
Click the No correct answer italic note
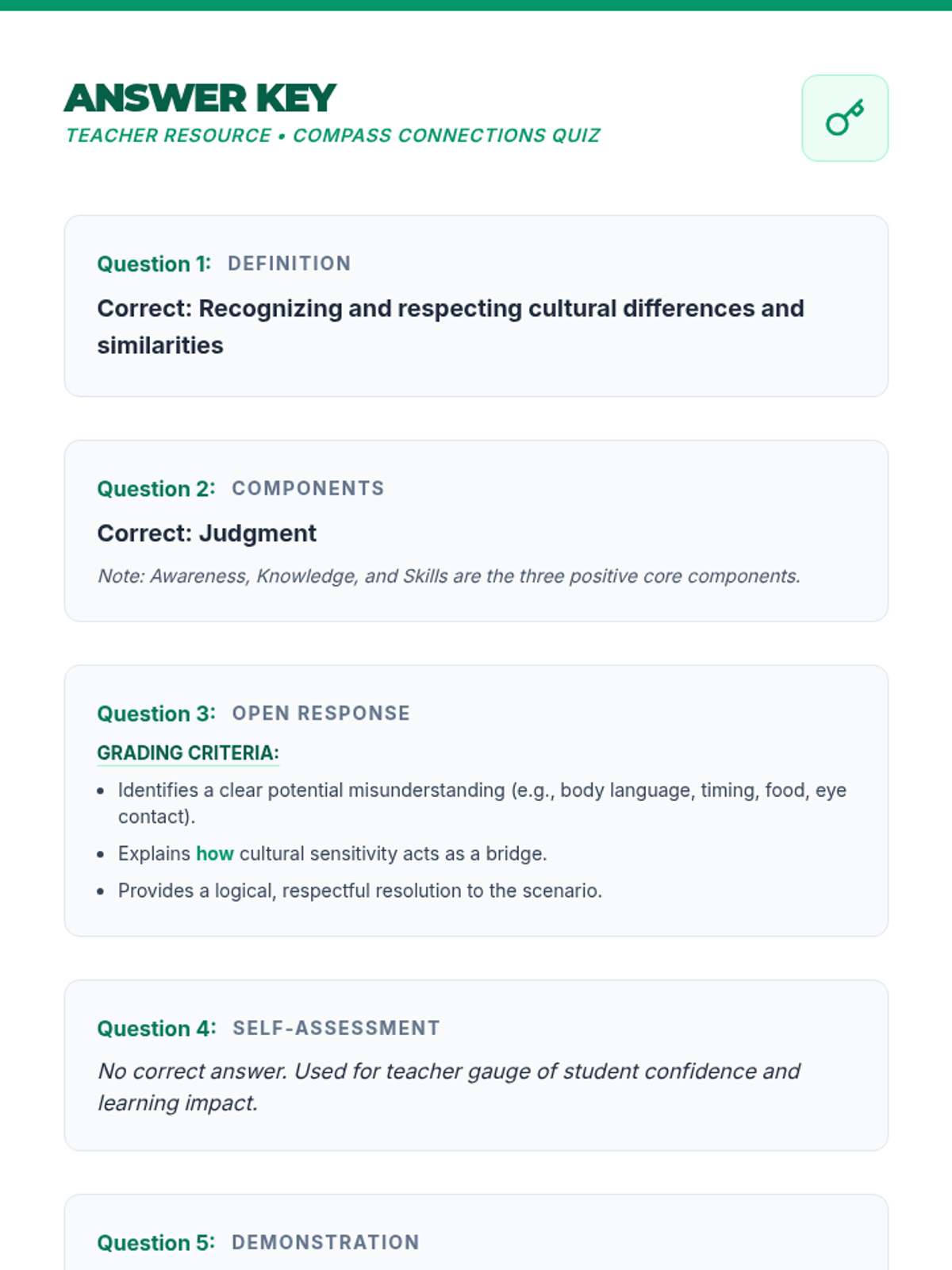(x=449, y=1087)
